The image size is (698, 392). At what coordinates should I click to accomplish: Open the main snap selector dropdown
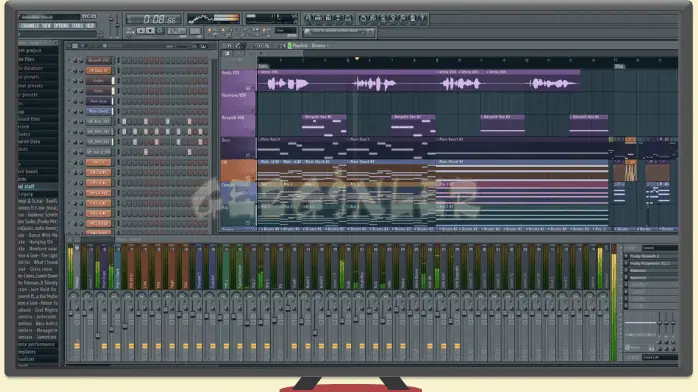pyautogui.click(x=286, y=30)
